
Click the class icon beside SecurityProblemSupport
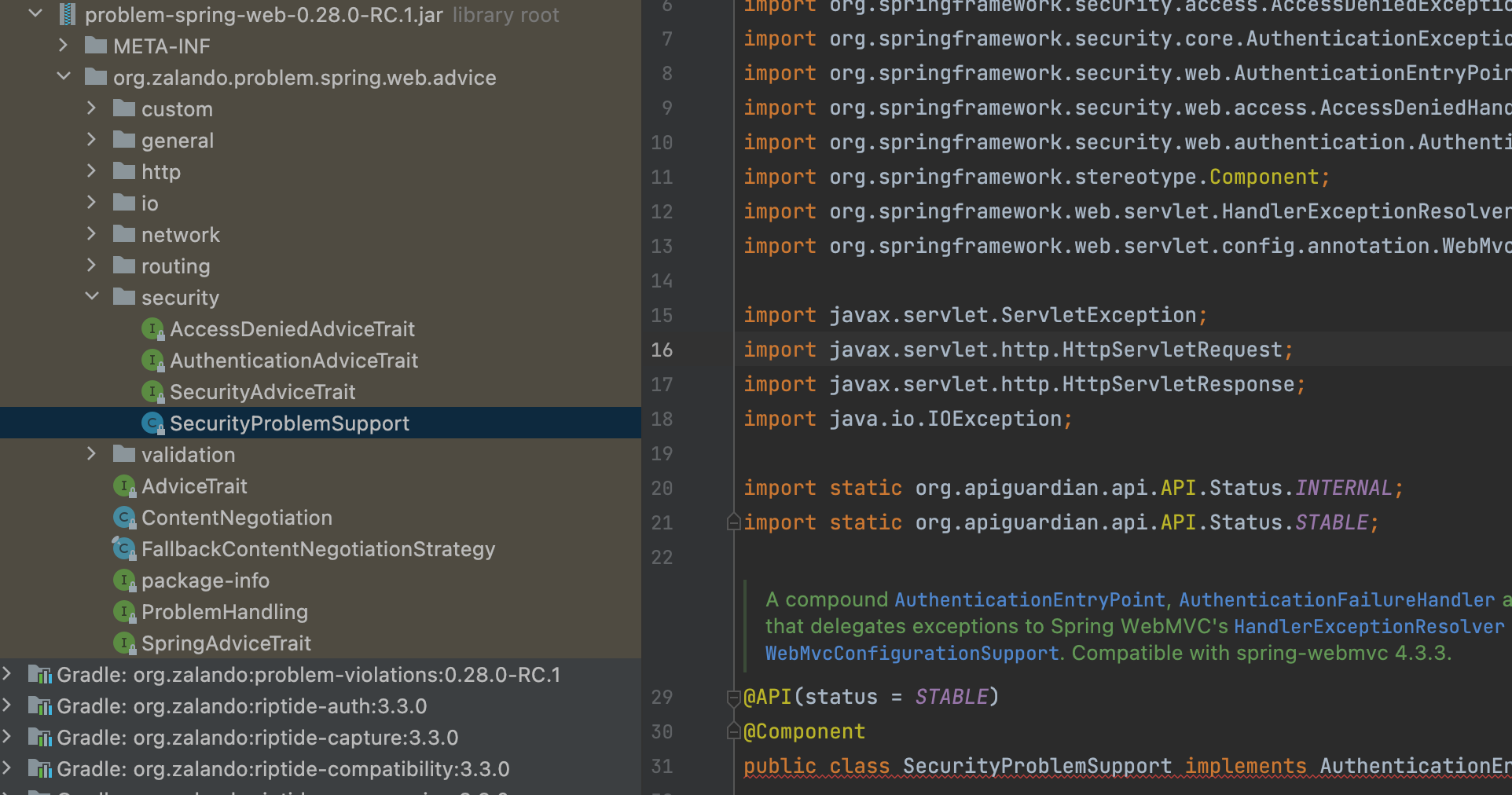(x=152, y=423)
